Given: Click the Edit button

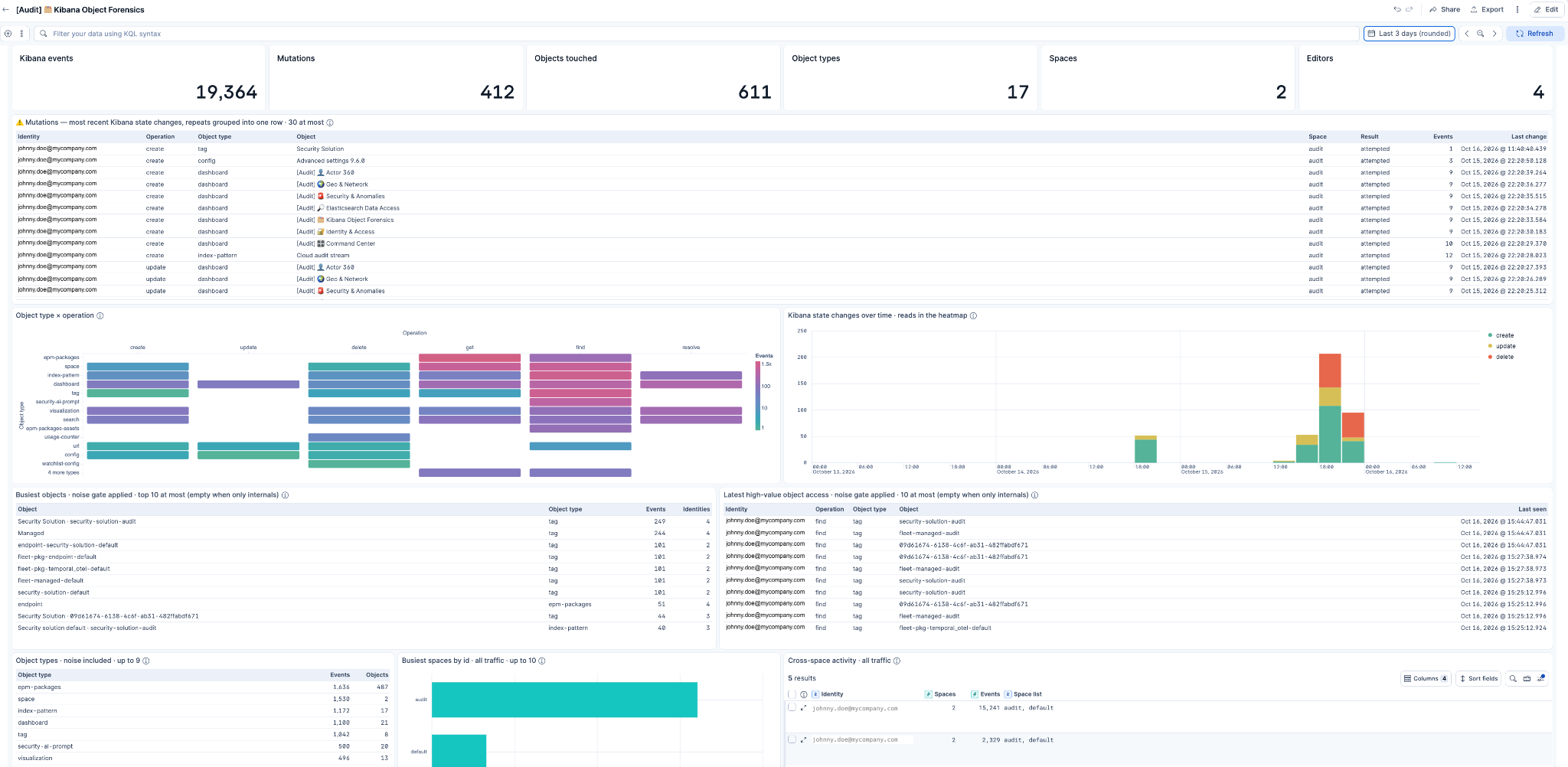Looking at the screenshot, I should [1547, 10].
